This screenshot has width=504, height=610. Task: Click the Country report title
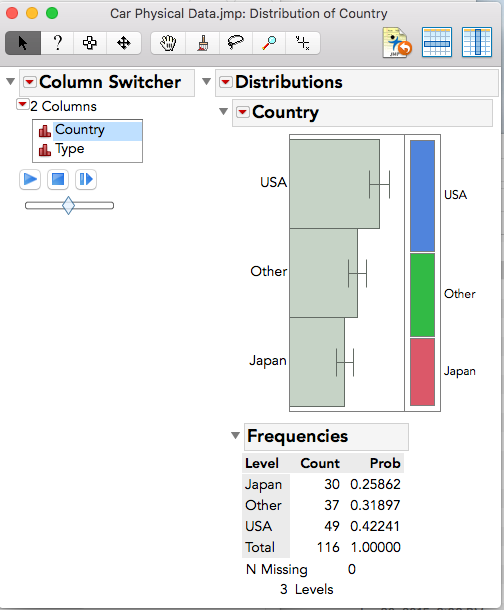click(285, 112)
